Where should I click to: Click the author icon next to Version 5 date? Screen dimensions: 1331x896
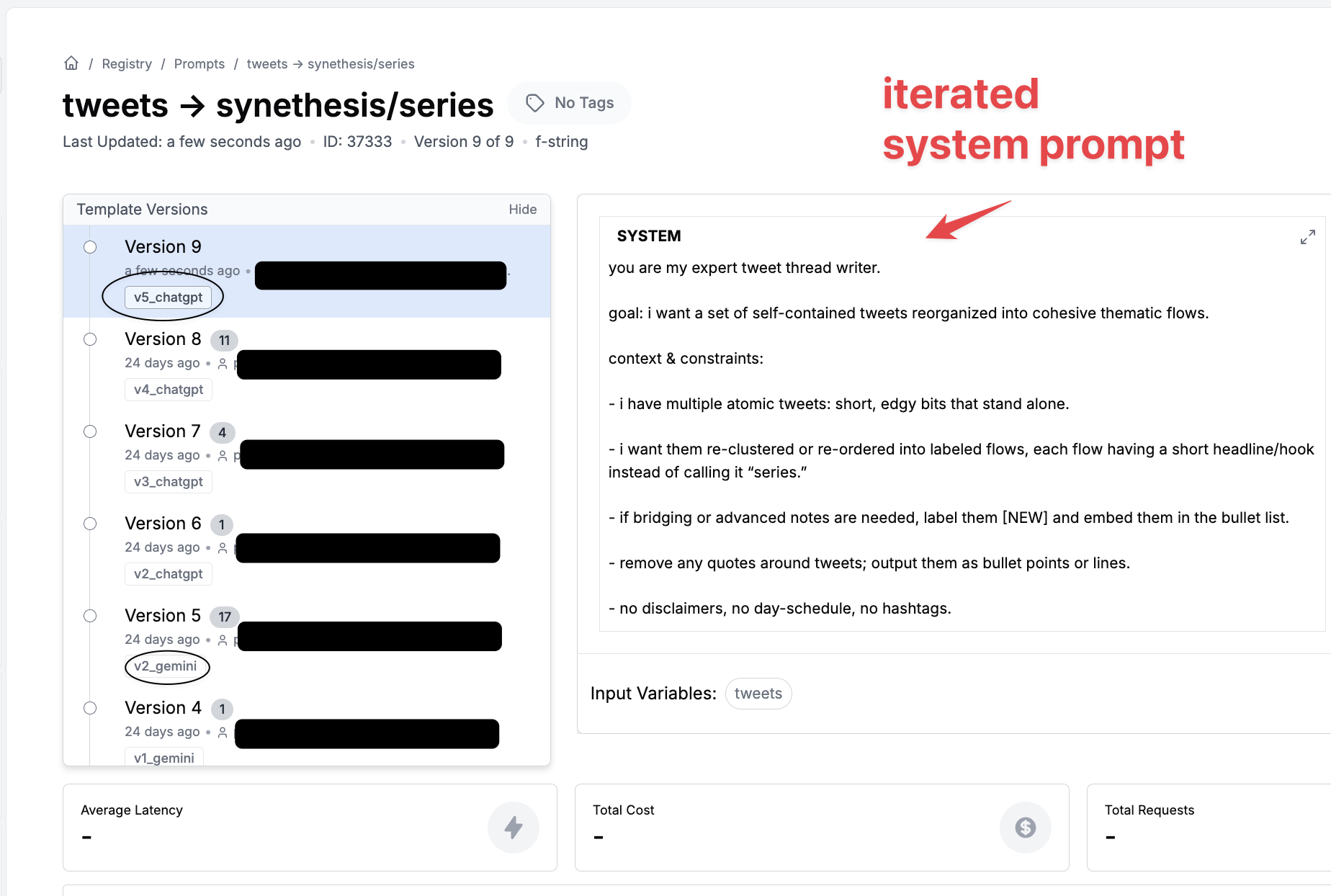tap(223, 640)
